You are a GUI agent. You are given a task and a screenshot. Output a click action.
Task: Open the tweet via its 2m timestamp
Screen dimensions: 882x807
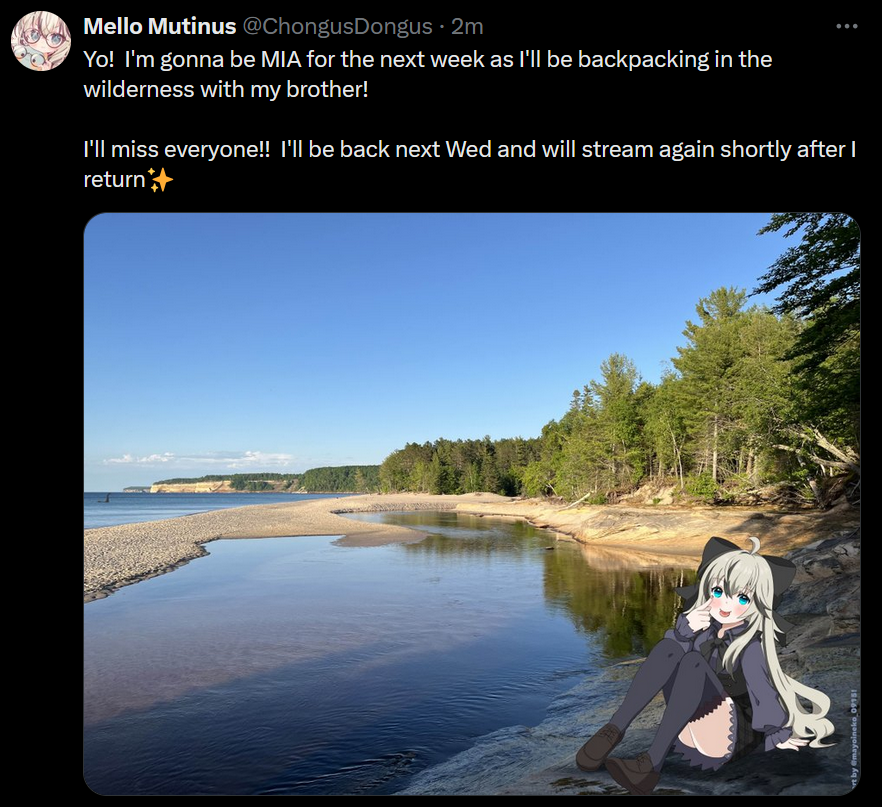467,26
